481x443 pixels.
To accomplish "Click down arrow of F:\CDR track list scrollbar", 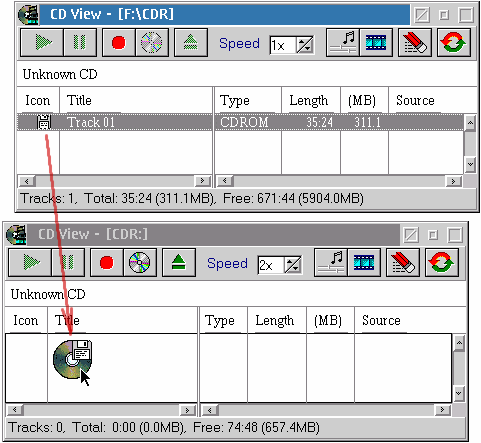I will click(470, 164).
